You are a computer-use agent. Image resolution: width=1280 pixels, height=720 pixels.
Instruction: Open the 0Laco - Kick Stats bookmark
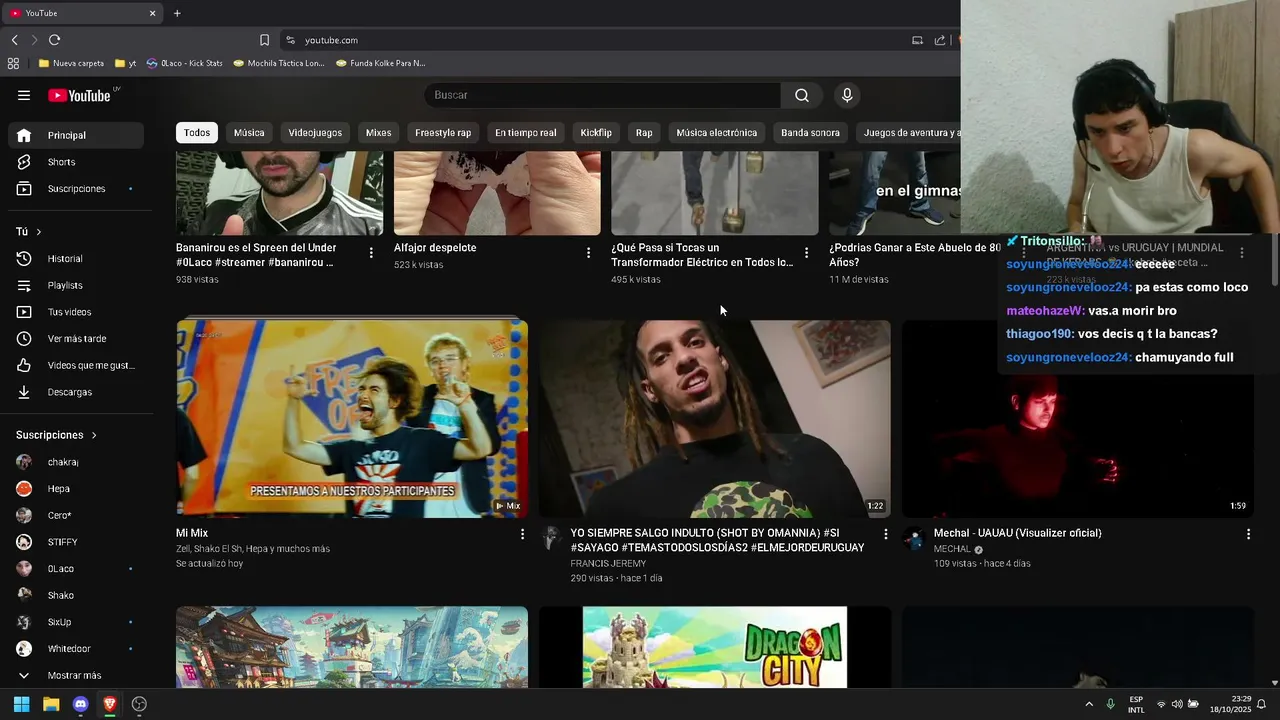(185, 63)
